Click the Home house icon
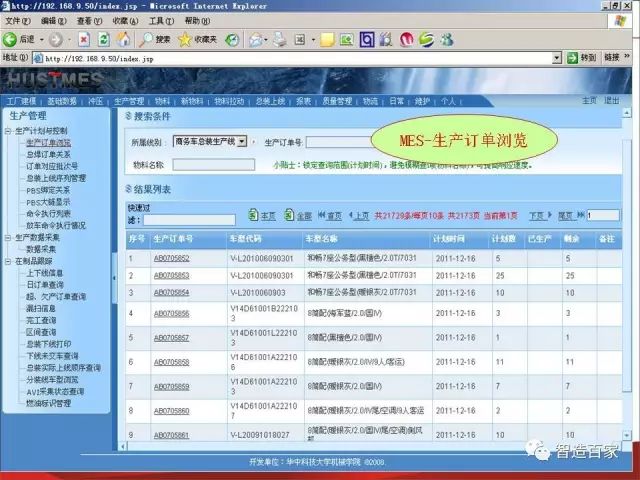 pyautogui.click(x=123, y=40)
